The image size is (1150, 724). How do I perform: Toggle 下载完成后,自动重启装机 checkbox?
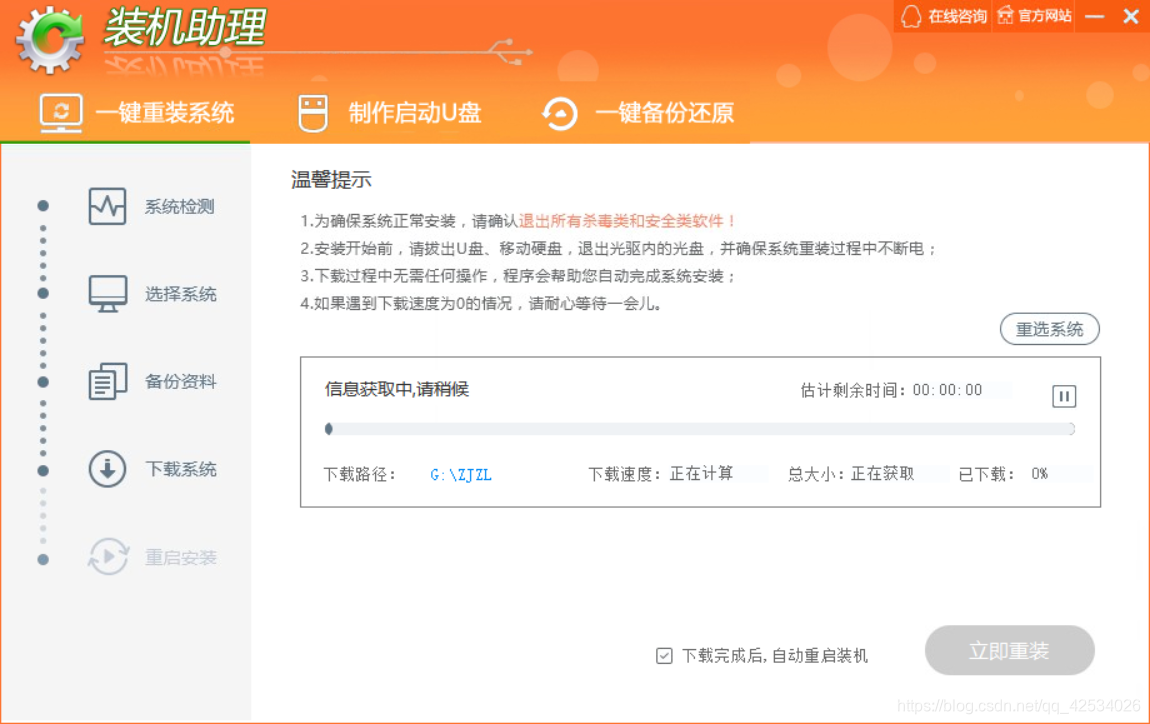[664, 656]
